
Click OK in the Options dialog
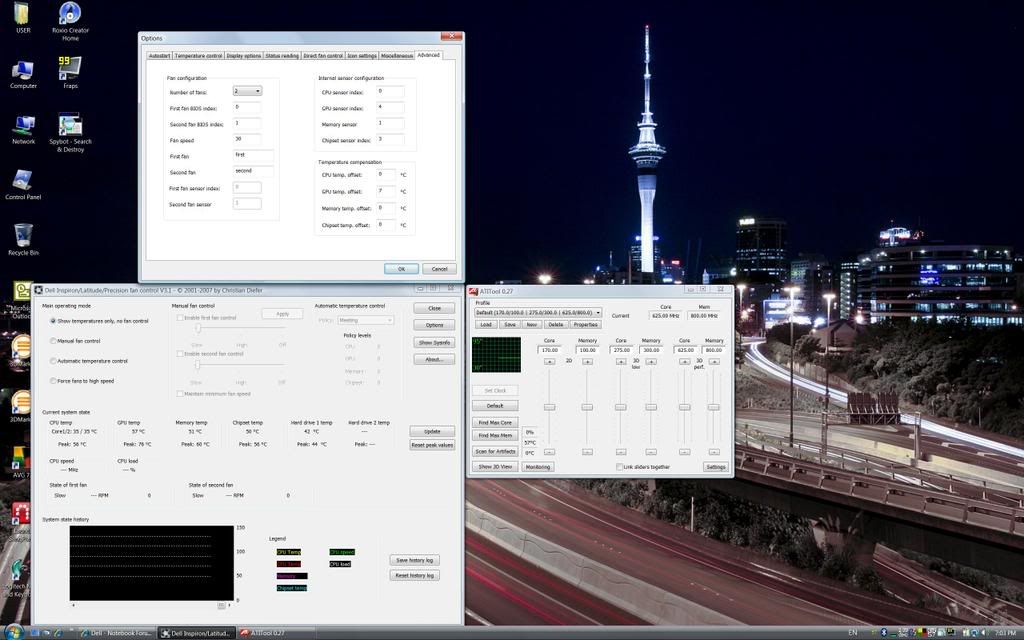(x=401, y=269)
